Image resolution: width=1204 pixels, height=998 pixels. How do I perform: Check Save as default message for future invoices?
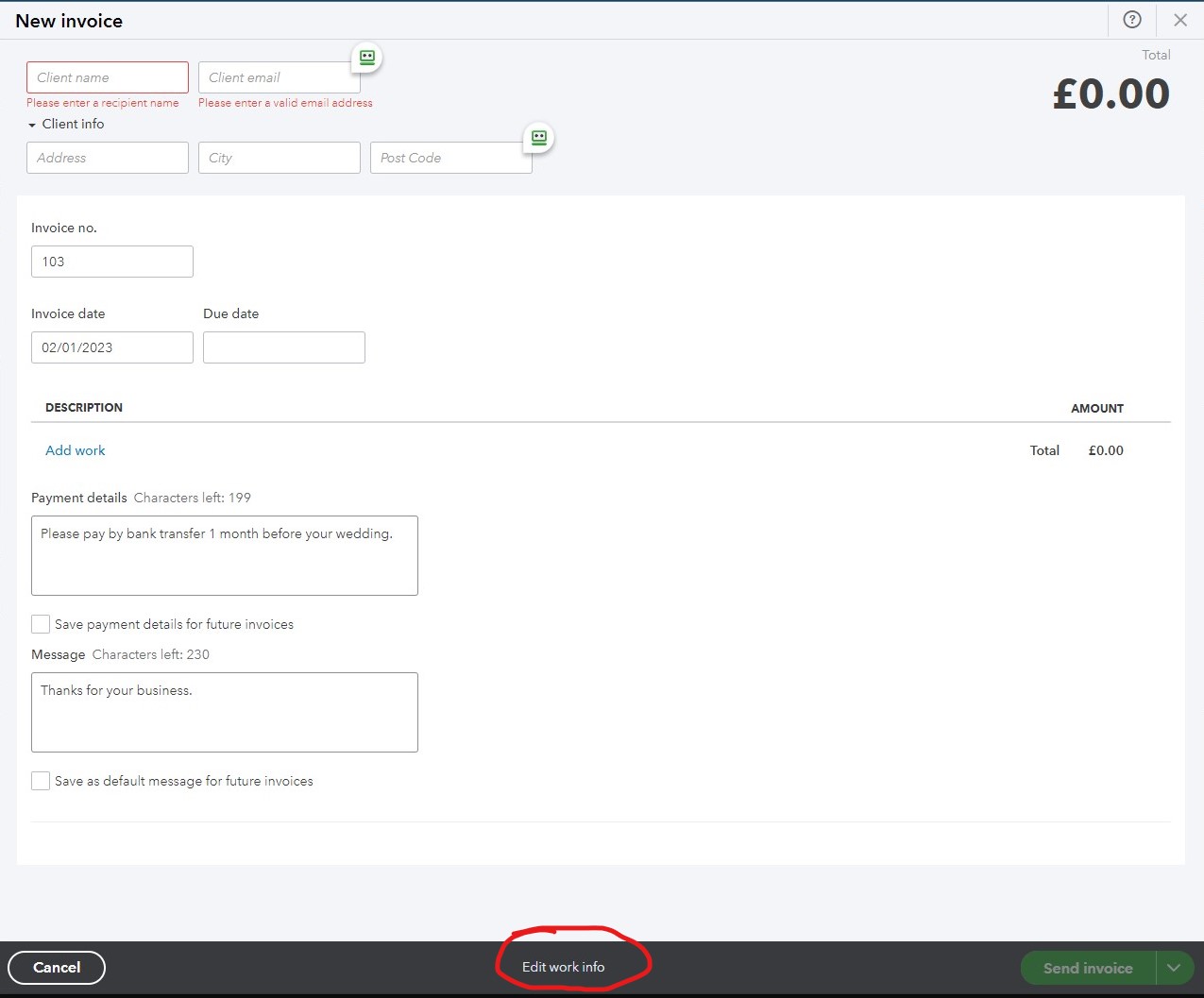(40, 781)
